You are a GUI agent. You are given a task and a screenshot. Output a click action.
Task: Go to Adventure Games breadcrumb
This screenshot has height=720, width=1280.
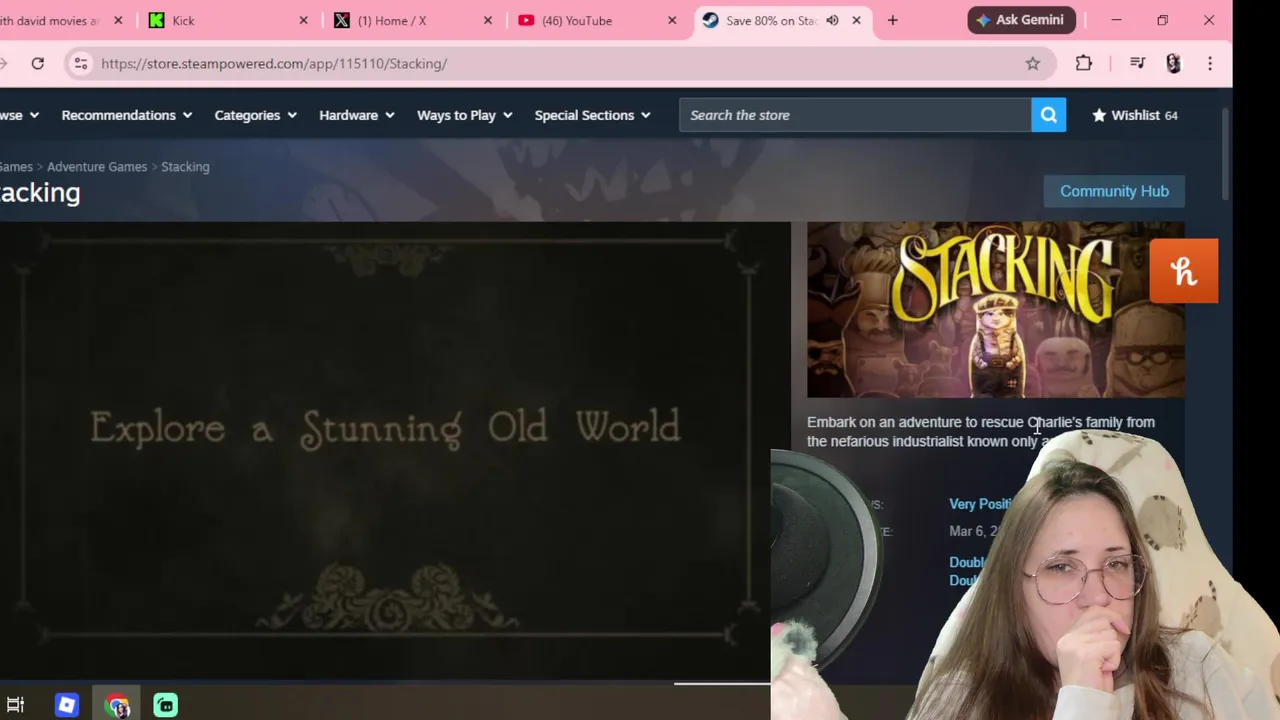[x=97, y=167]
